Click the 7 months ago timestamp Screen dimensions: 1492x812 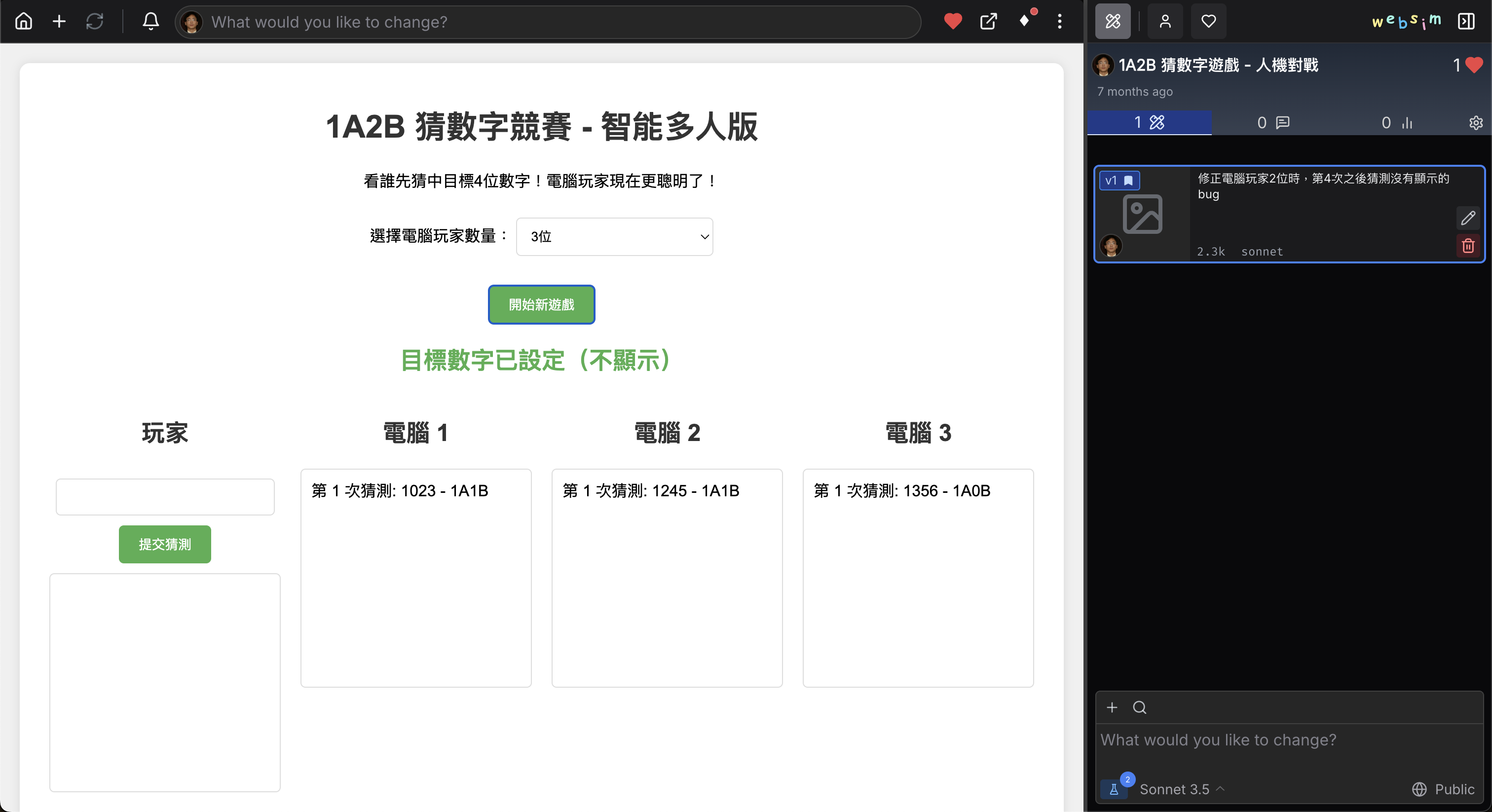(x=1134, y=91)
